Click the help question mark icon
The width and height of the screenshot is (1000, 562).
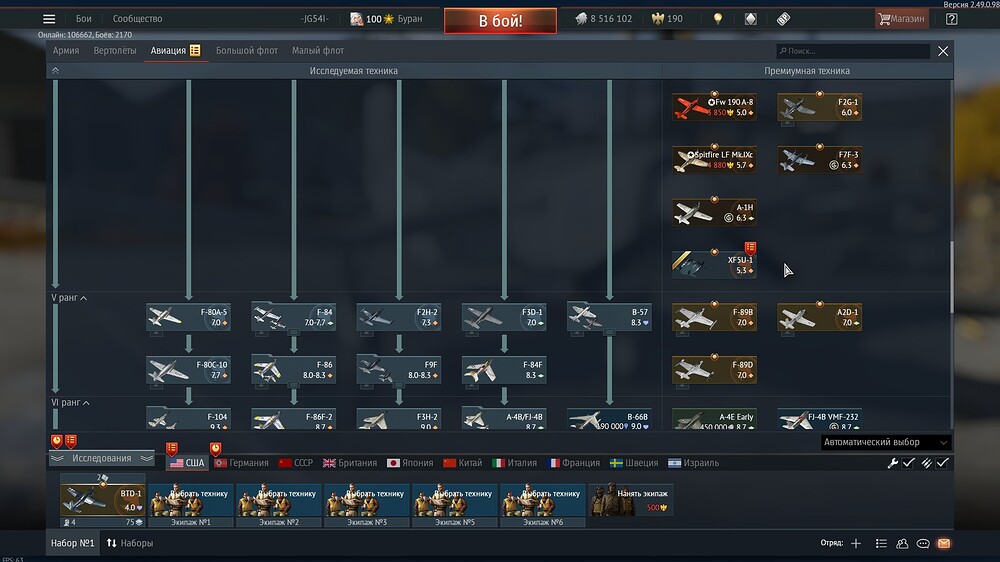tap(951, 19)
